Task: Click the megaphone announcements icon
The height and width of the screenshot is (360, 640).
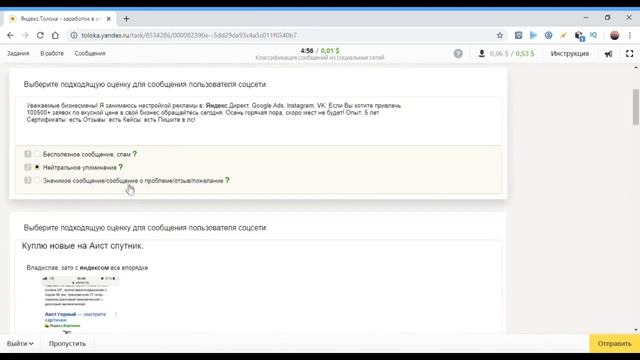Action: click(608, 54)
